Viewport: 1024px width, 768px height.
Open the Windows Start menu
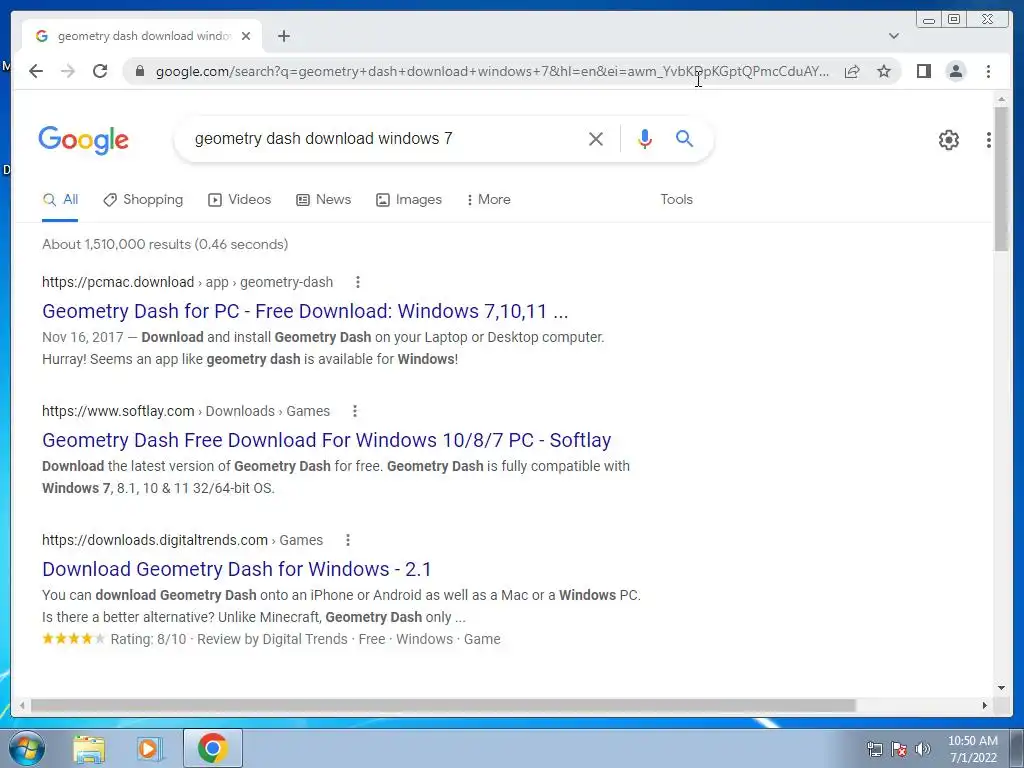[x=27, y=748]
